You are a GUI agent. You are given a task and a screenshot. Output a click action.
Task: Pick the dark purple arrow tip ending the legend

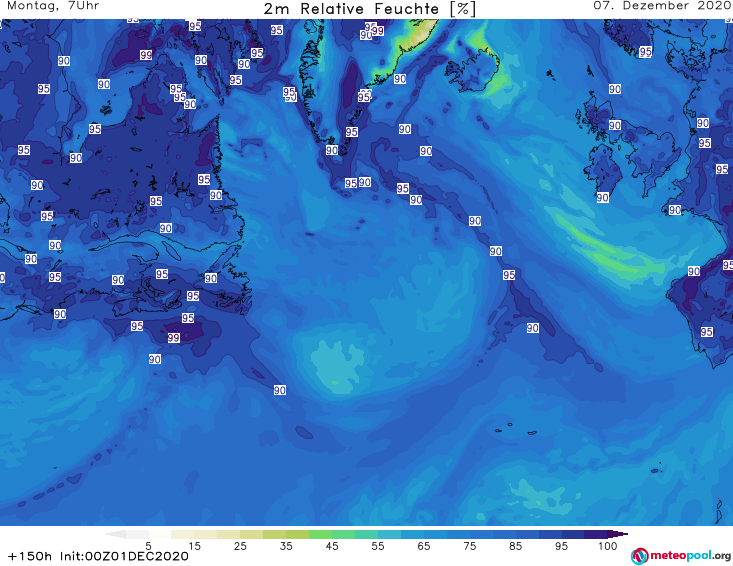[620, 534]
